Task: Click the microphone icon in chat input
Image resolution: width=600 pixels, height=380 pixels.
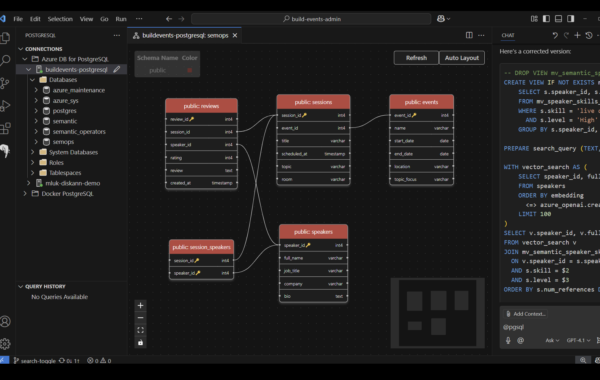Action: 508,340
